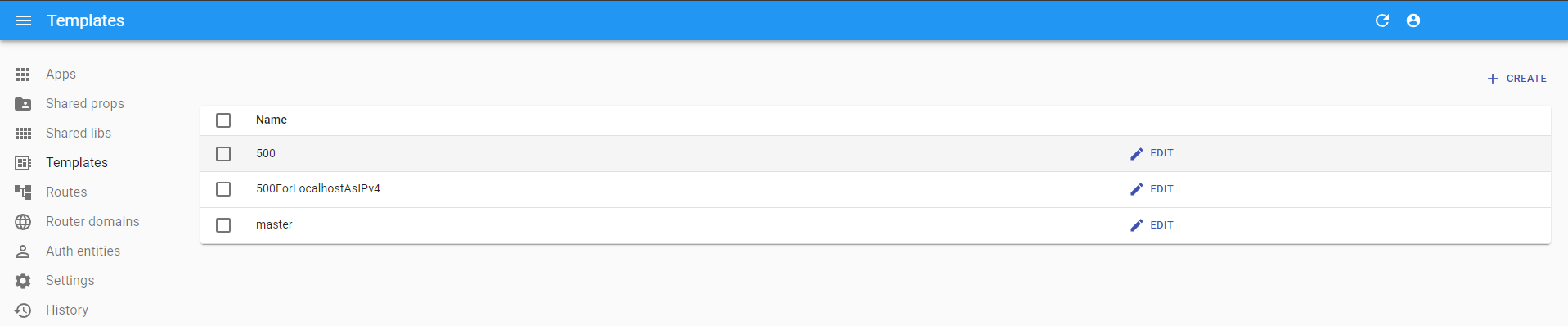Create a new template with CREATE button
1568x326 pixels.
[1516, 79]
